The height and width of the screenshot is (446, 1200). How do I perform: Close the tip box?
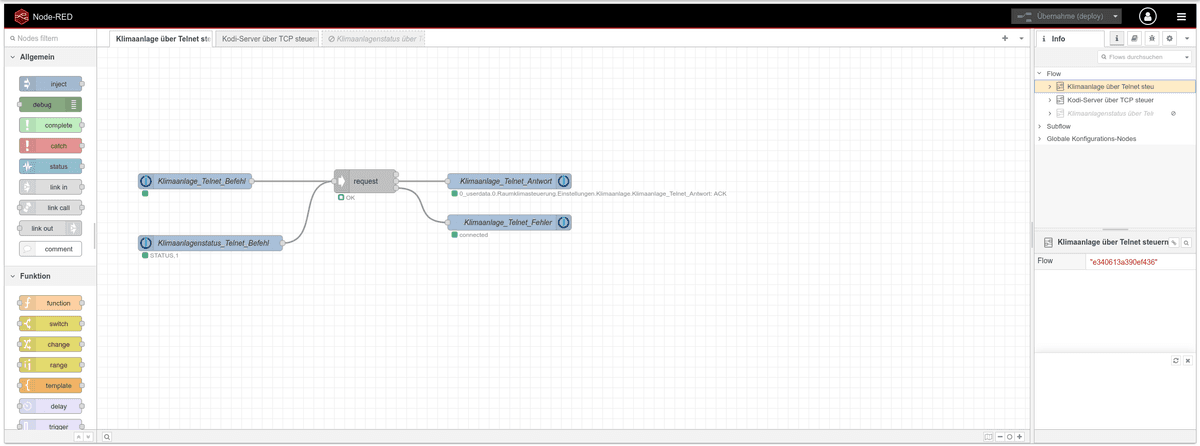tap(1187, 361)
